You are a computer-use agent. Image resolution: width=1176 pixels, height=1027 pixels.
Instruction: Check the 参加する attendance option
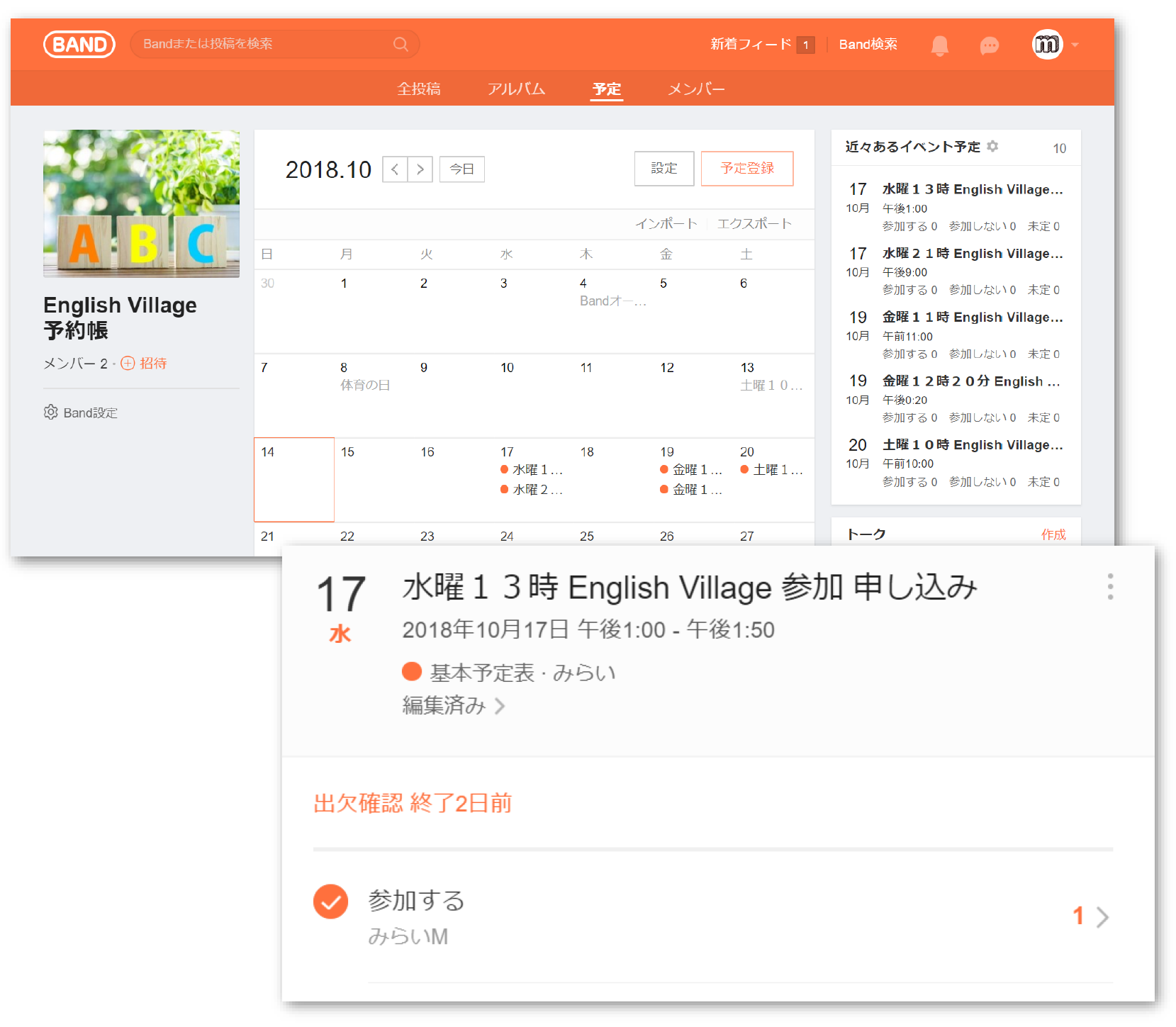coord(330,902)
